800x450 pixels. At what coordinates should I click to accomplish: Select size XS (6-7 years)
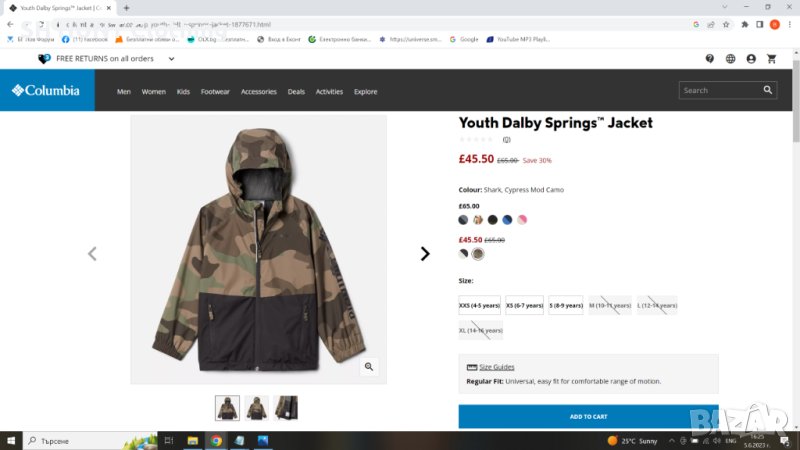coord(524,305)
